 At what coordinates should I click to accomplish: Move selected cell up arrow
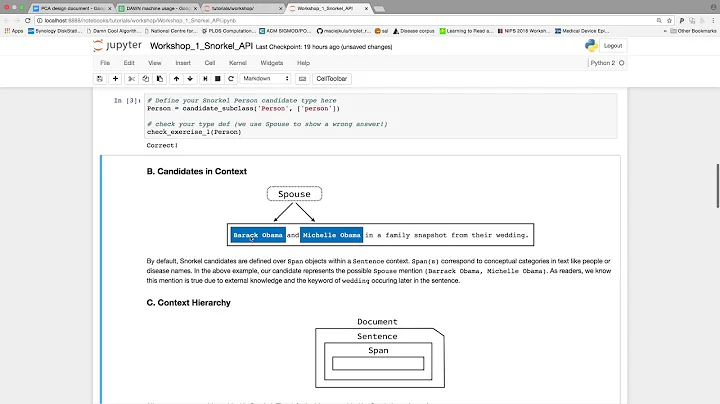pos(176,79)
